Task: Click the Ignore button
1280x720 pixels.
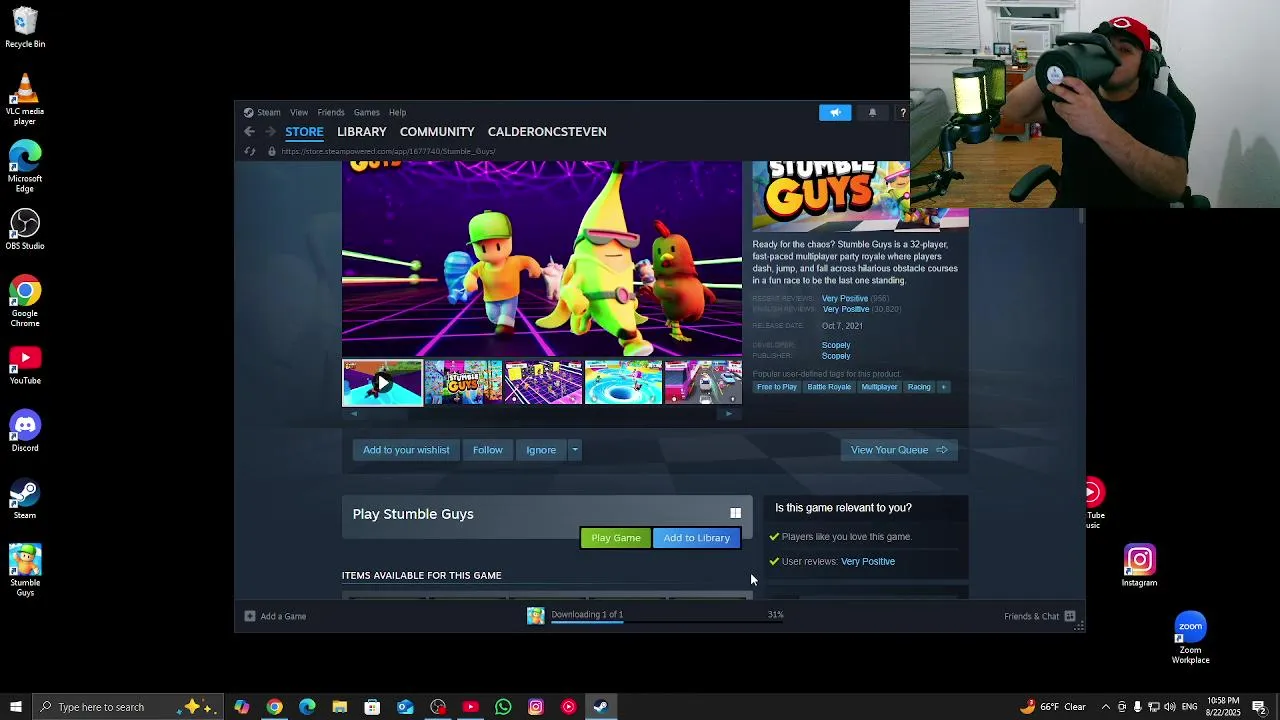Action: pos(541,450)
